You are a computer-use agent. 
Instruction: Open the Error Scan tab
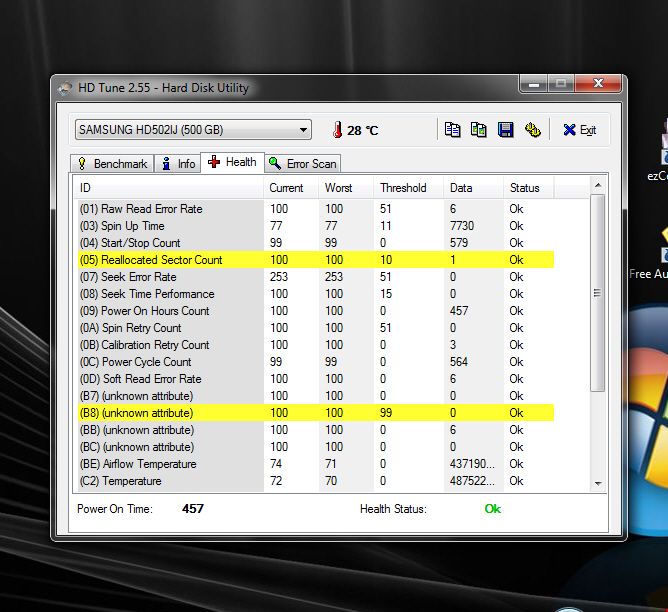[302, 164]
